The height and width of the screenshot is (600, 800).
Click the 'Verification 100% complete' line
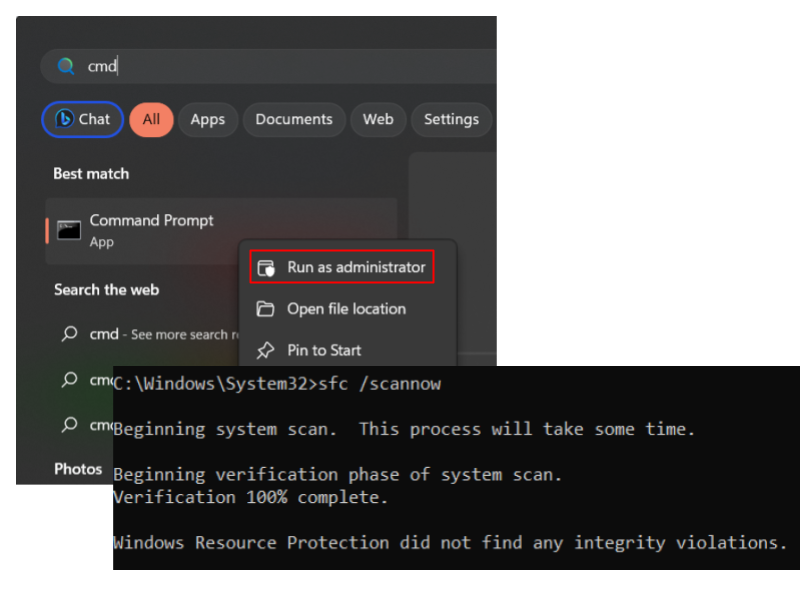[251, 497]
